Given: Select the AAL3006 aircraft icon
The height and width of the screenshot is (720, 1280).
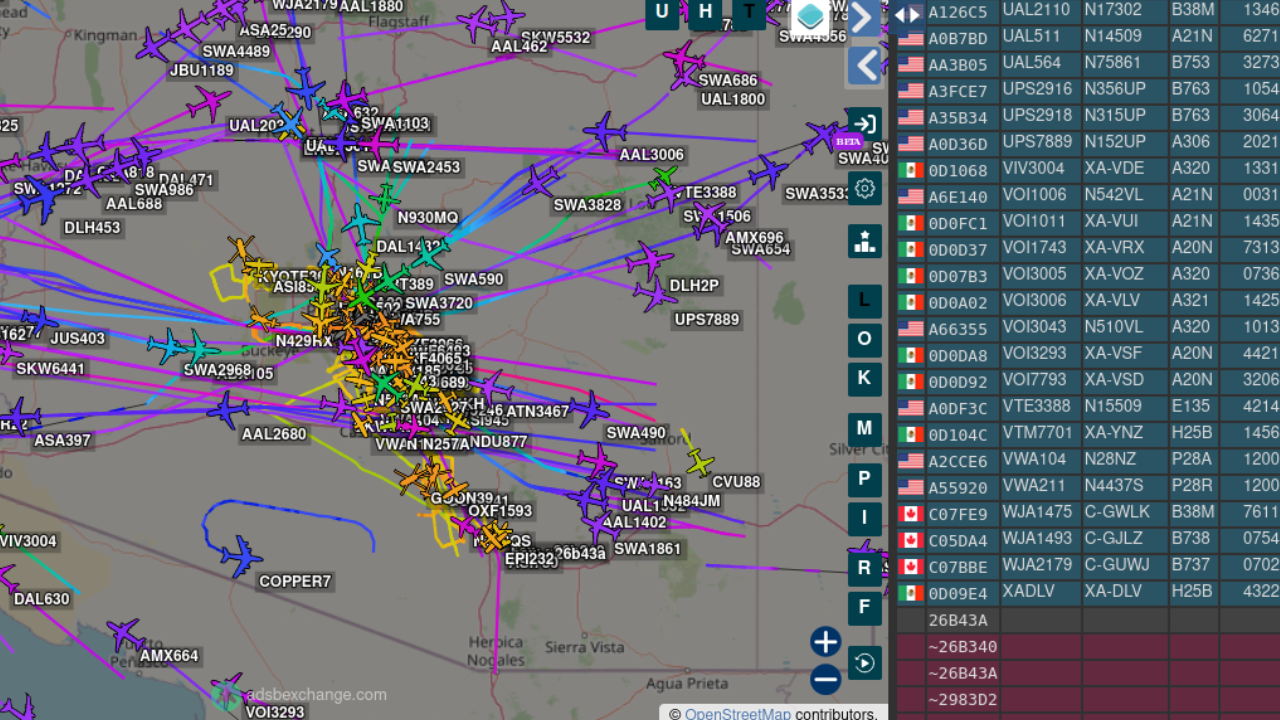Looking at the screenshot, I should 605,131.
